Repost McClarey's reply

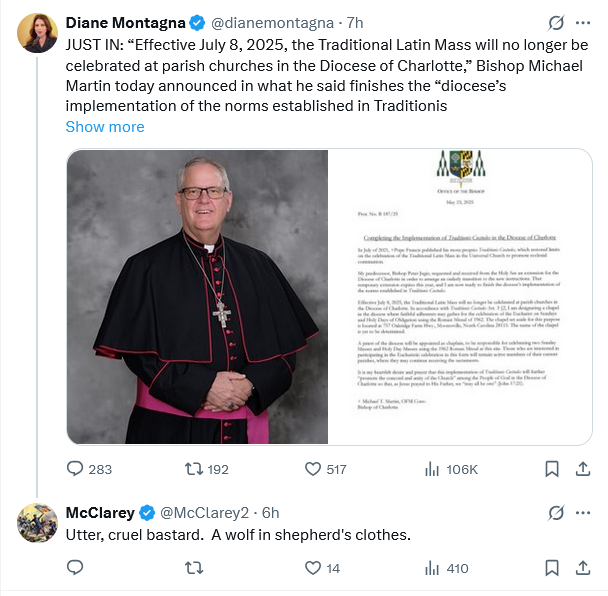[196, 568]
